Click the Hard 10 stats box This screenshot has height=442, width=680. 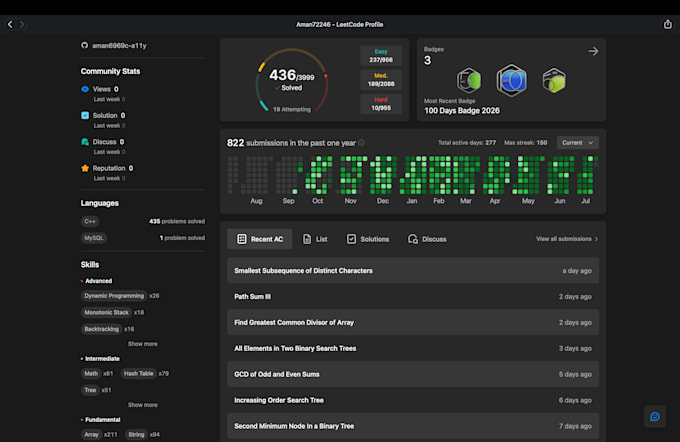[x=381, y=104]
